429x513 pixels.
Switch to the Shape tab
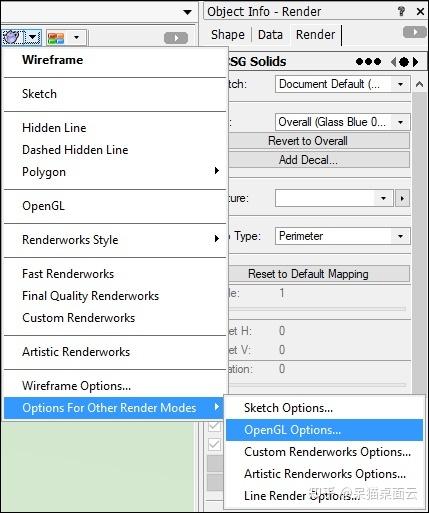228,35
